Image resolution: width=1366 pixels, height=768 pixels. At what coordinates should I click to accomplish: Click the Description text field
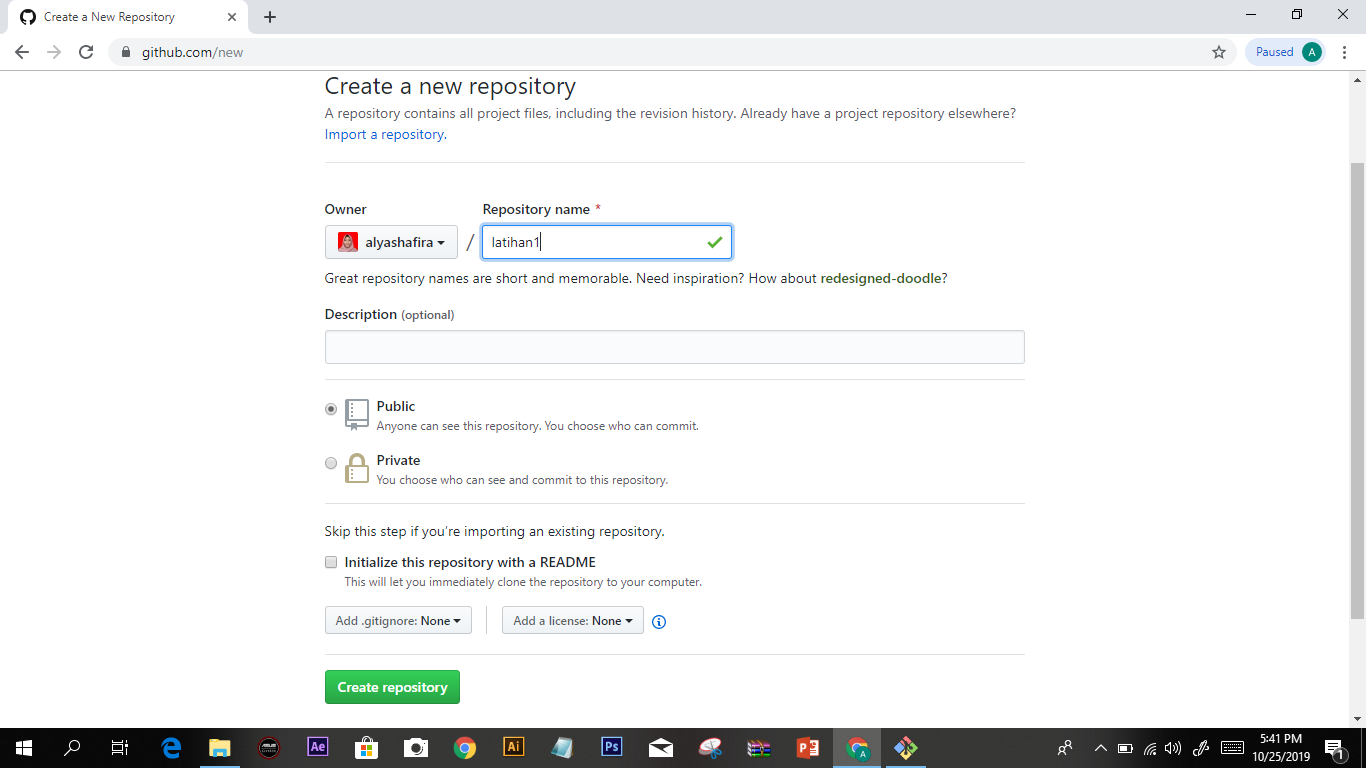tap(675, 347)
